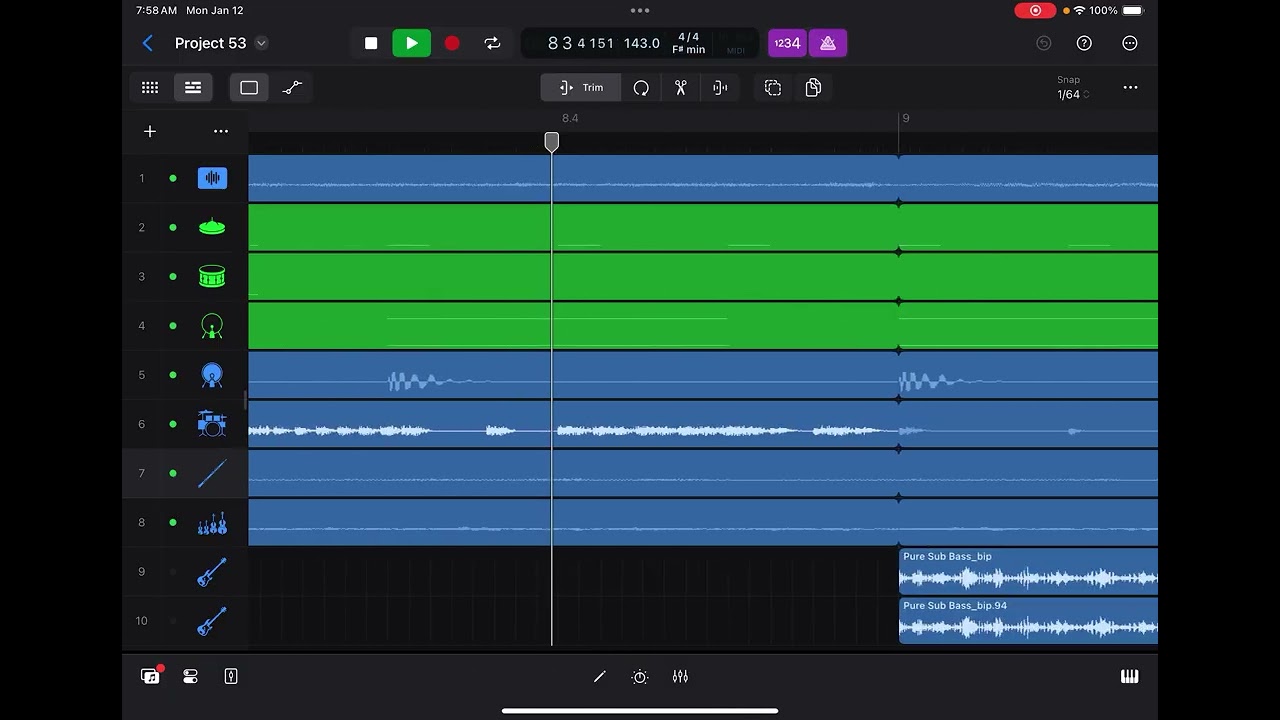The image size is (1280, 720).
Task: Show the piano keyboard icon
Action: (1129, 677)
